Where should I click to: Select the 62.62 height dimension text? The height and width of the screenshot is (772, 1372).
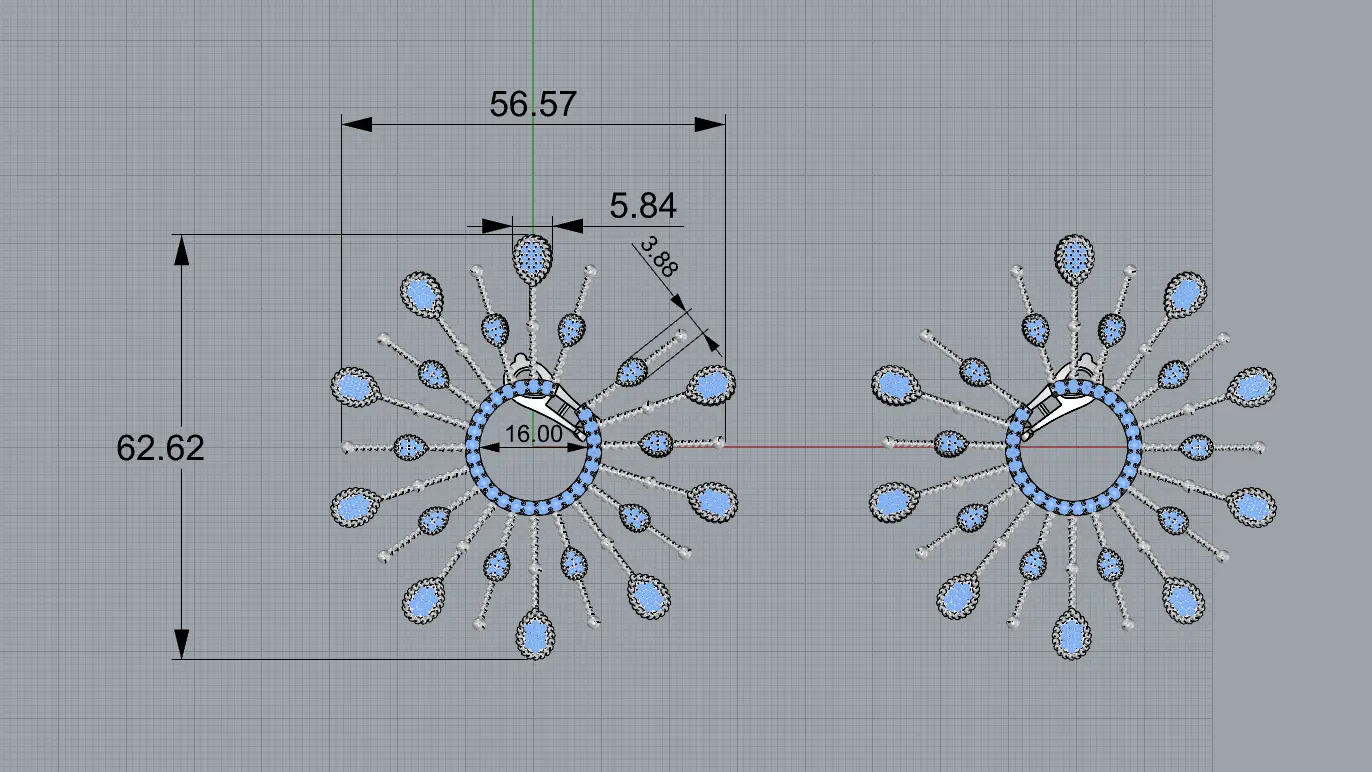[x=160, y=448]
